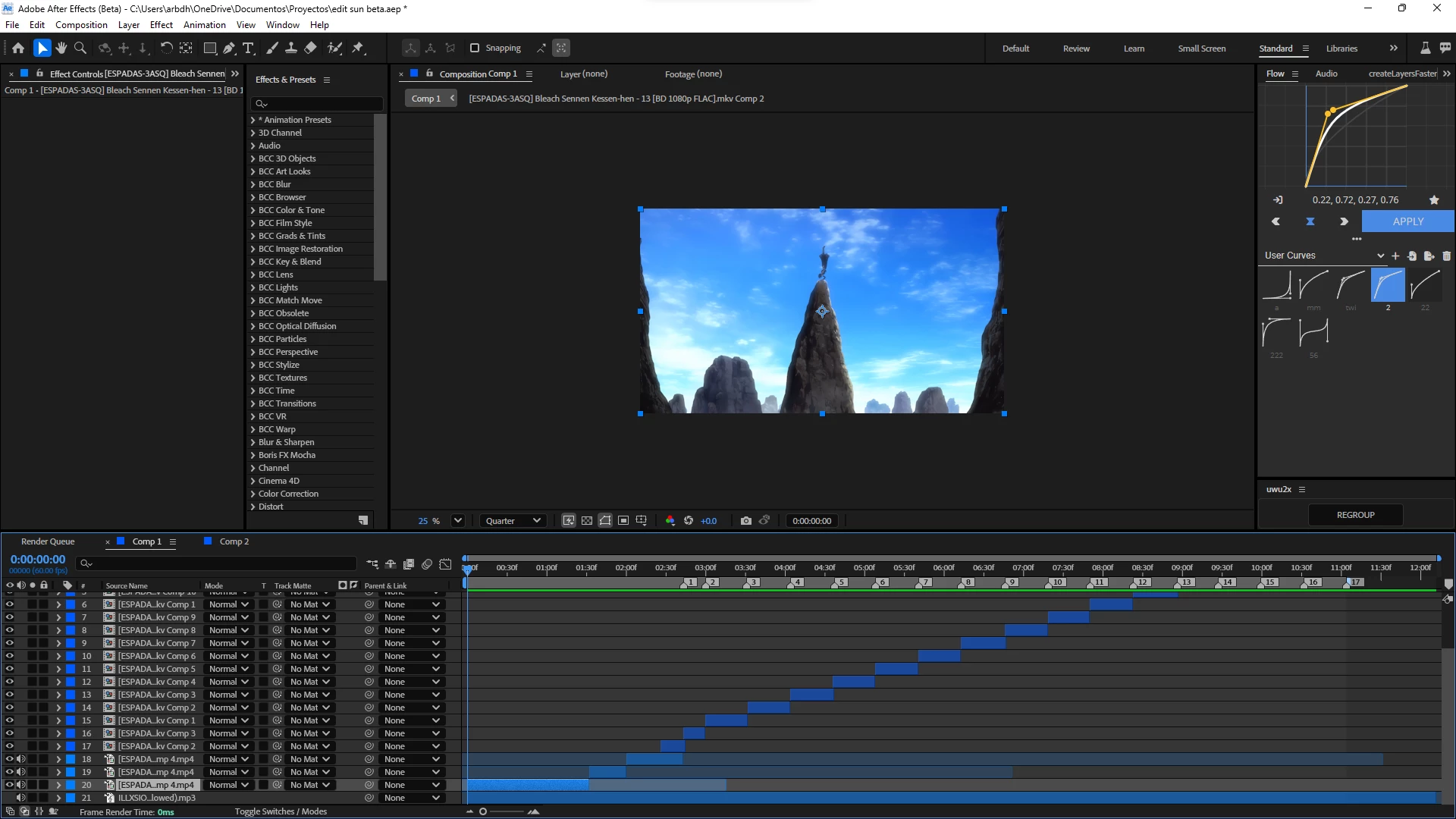Select the Pen tool

pyautogui.click(x=229, y=48)
